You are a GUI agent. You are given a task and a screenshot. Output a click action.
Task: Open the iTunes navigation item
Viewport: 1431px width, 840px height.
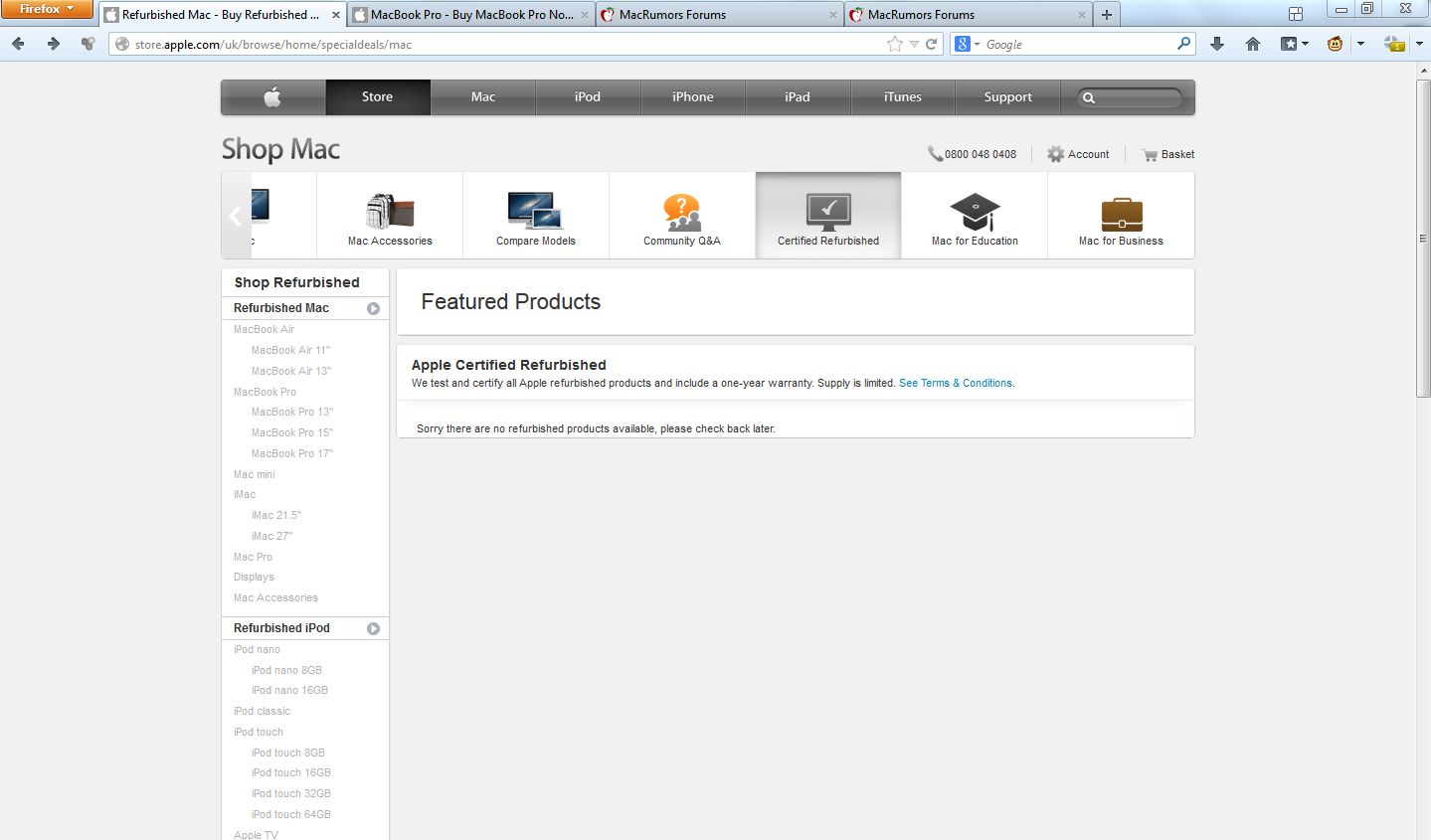[x=903, y=96]
